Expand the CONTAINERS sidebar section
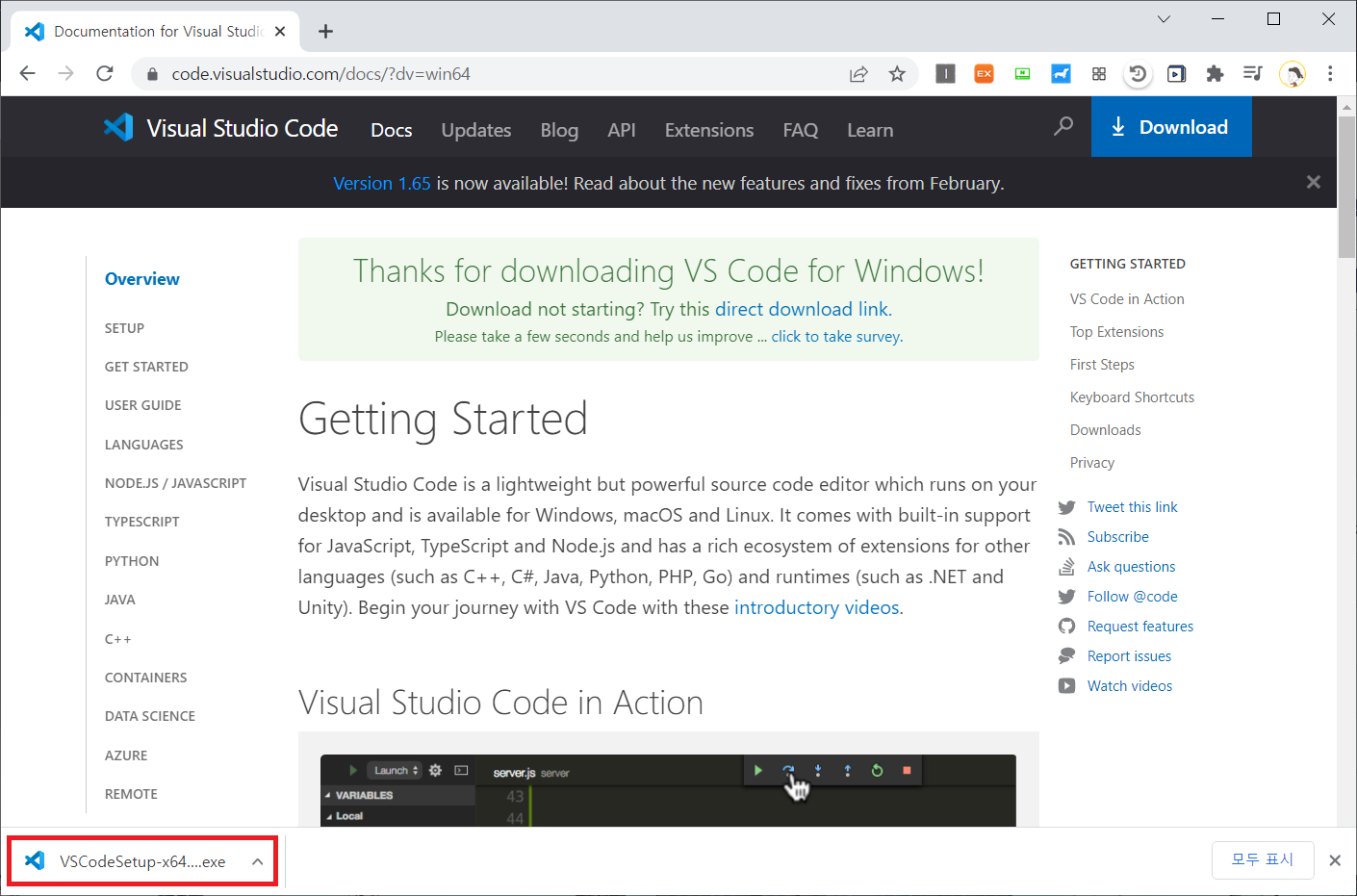This screenshot has width=1357, height=896. 145,678
